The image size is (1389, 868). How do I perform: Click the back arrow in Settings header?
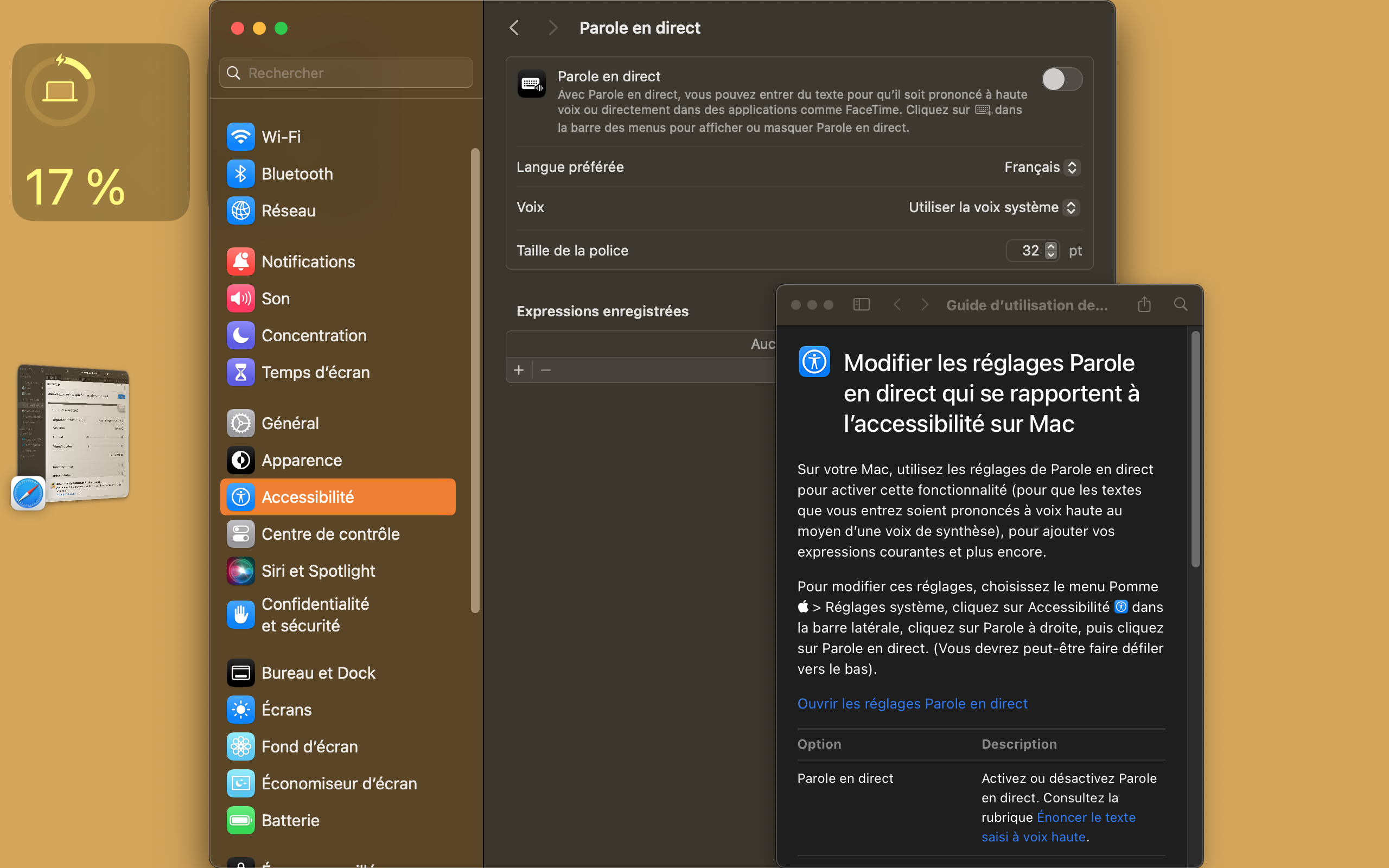point(514,28)
